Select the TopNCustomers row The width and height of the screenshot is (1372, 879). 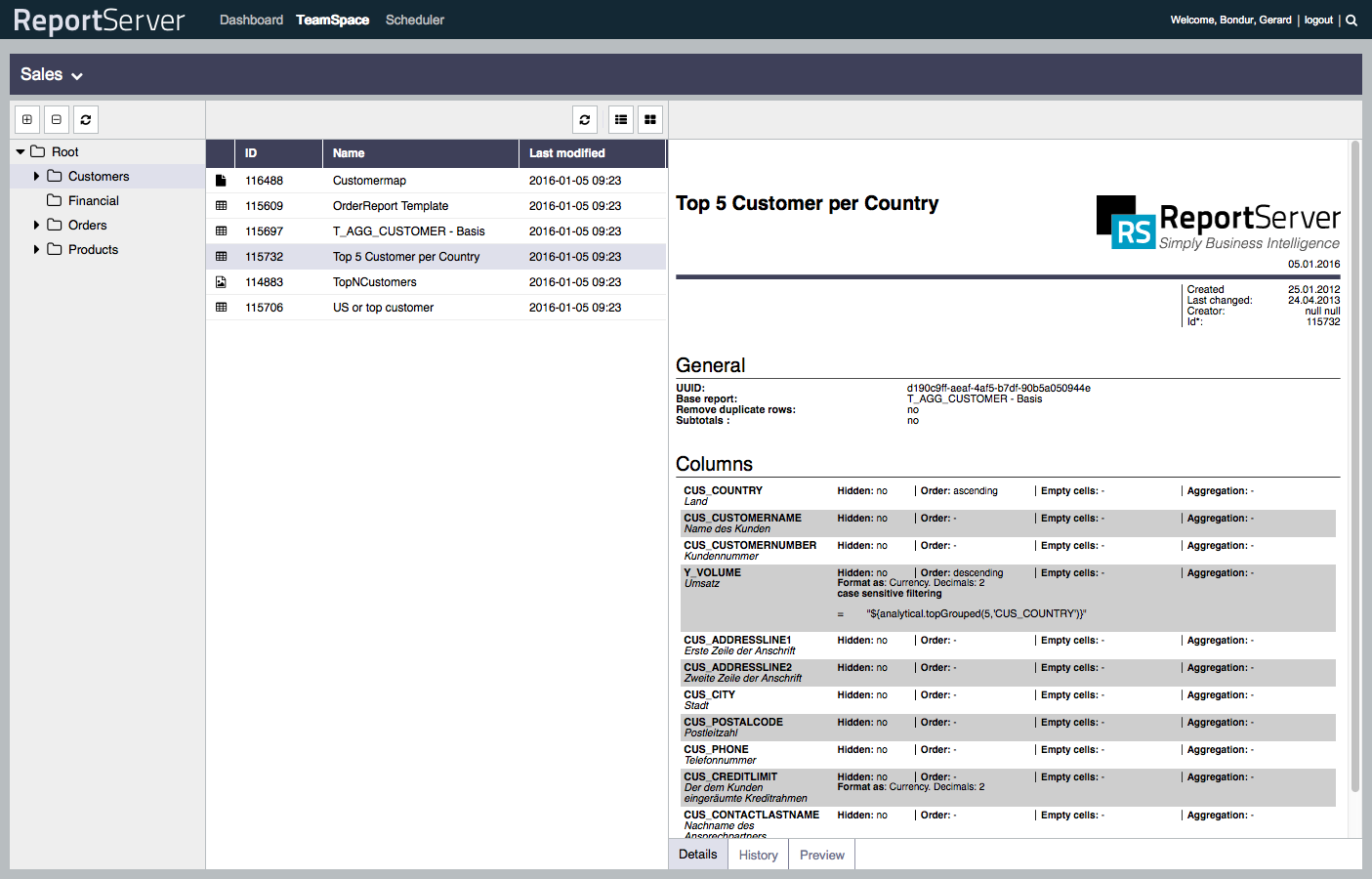click(437, 282)
